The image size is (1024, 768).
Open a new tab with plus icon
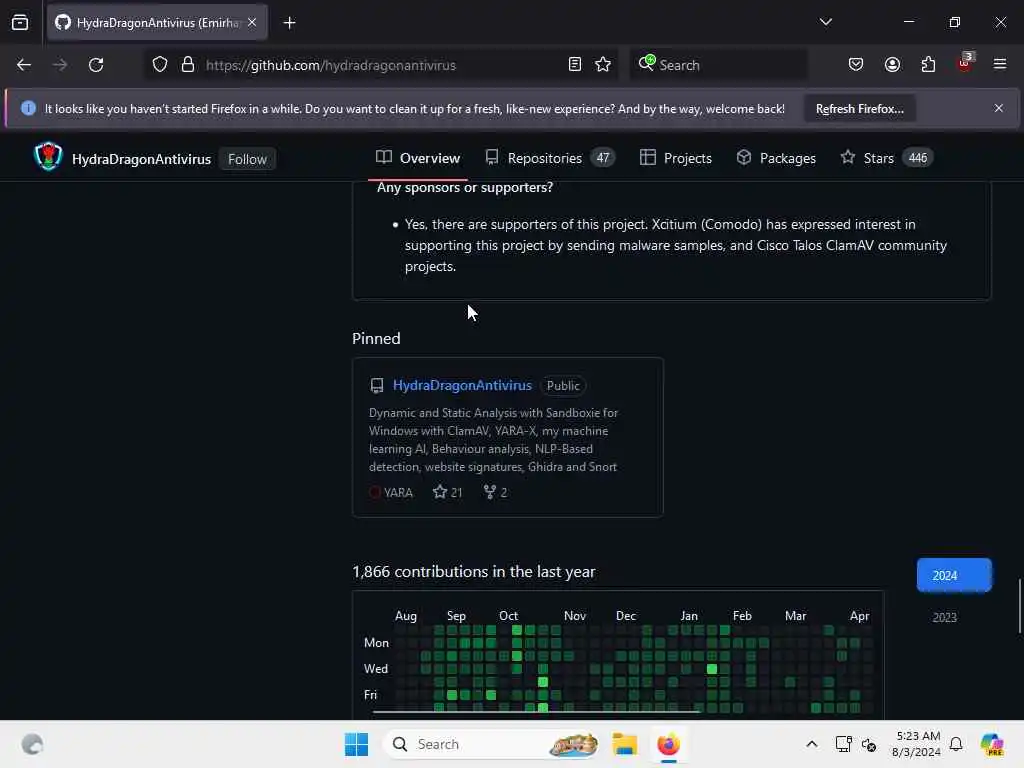pos(289,23)
